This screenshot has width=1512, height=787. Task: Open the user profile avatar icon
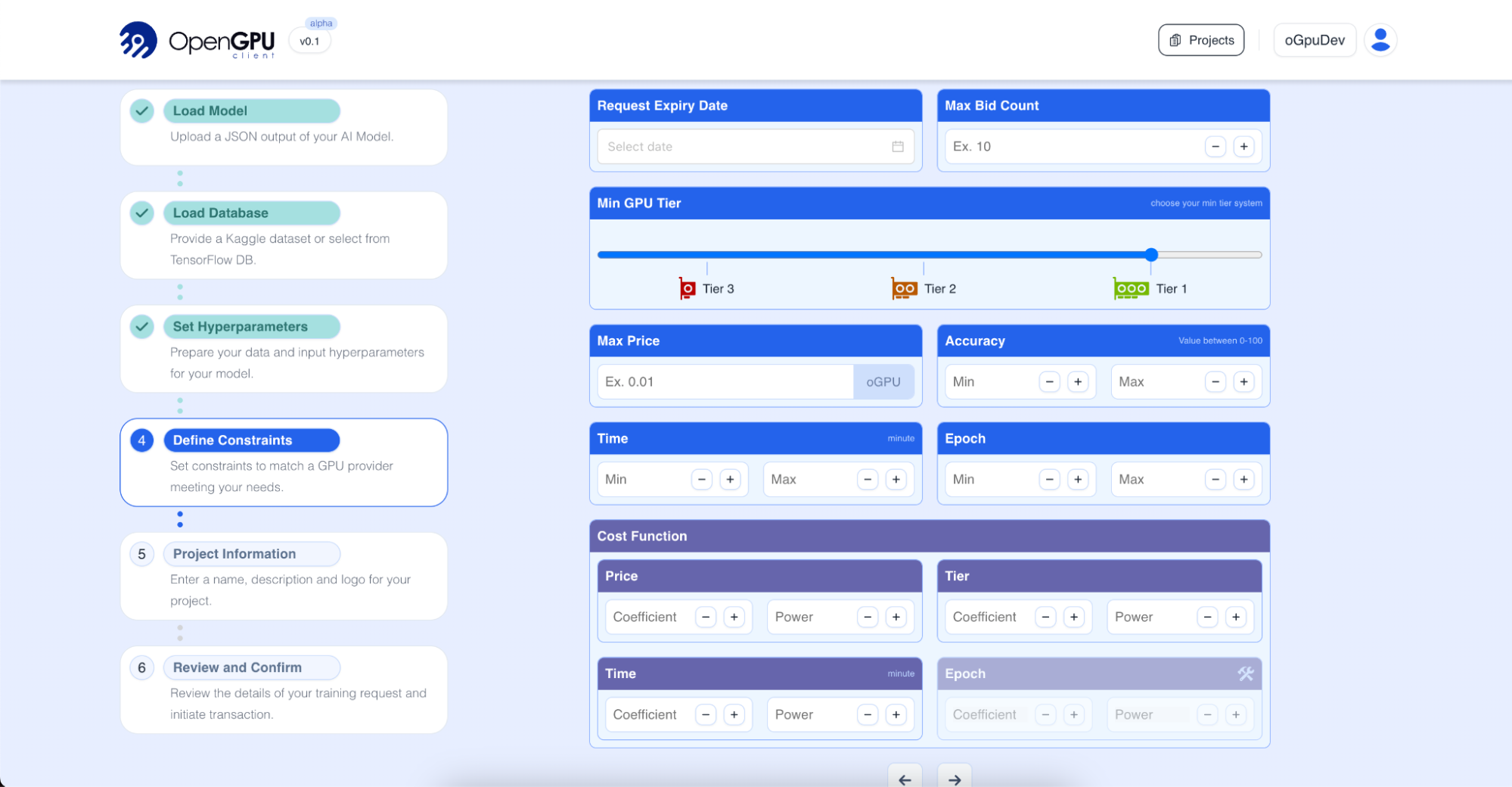click(x=1380, y=40)
